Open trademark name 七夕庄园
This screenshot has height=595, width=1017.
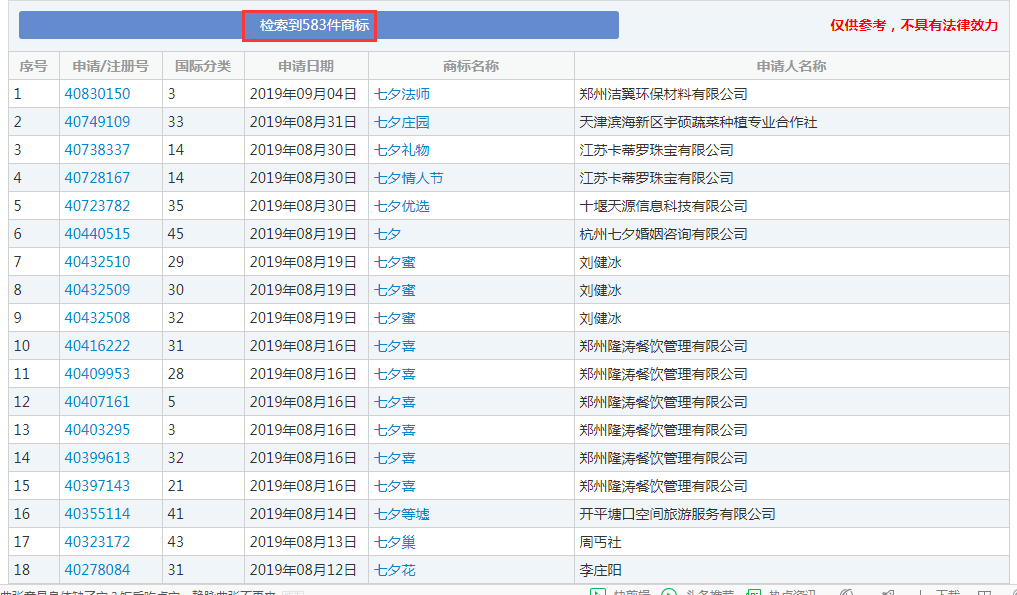402,122
